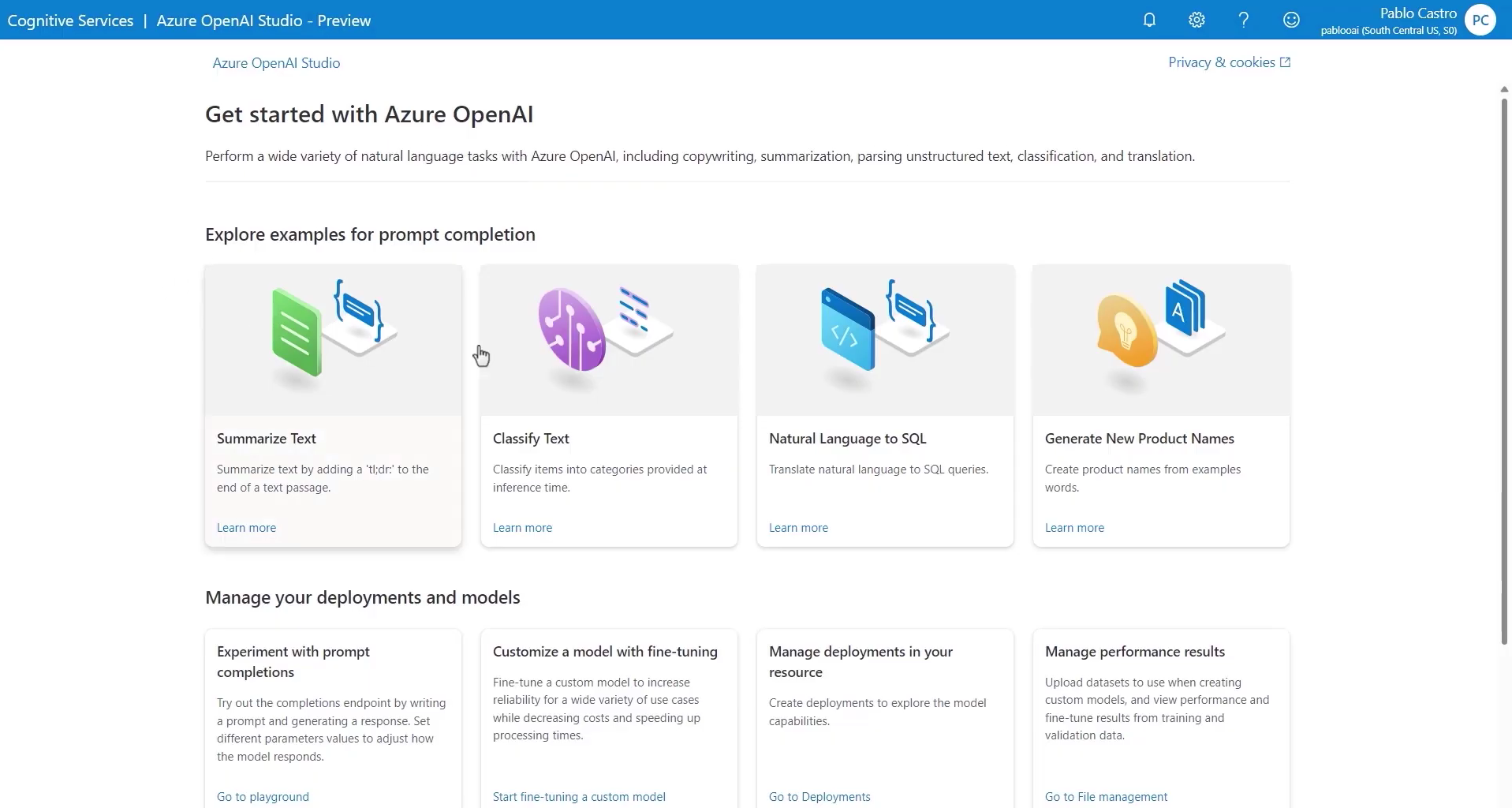The height and width of the screenshot is (808, 1512).
Task: Click Learn more under Generate New Product Names
Action: [1074, 528]
